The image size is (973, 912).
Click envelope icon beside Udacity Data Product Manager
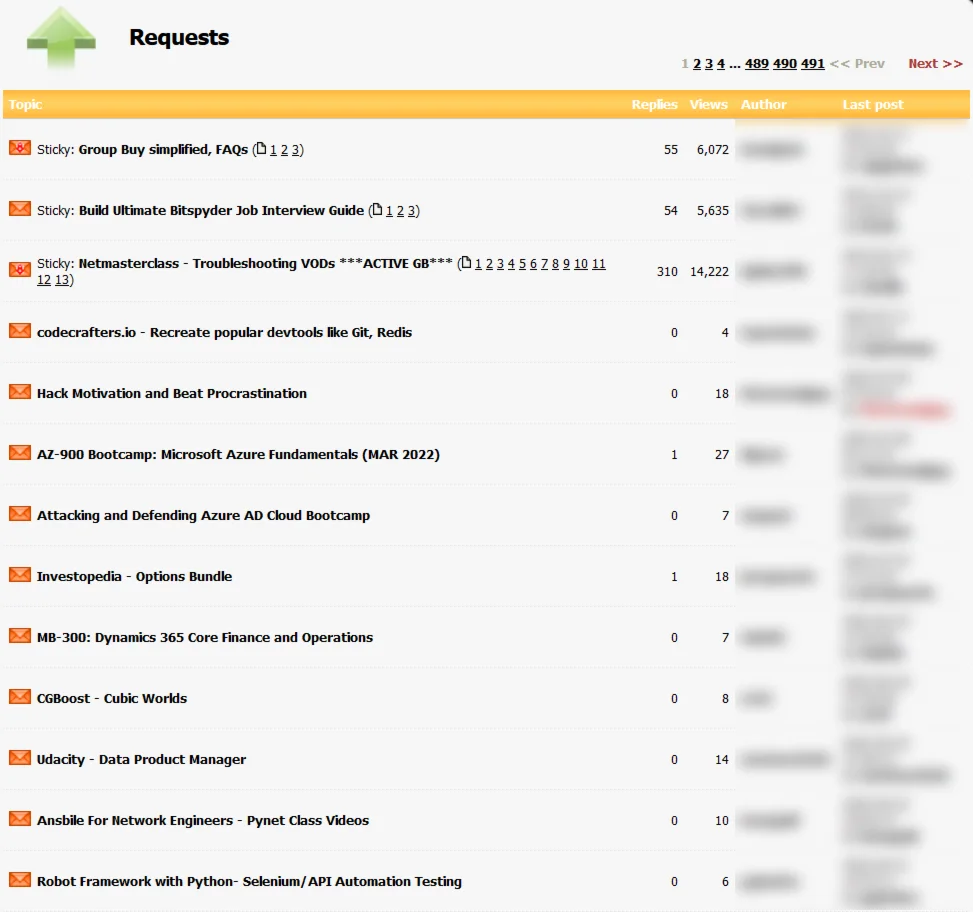tap(20, 758)
